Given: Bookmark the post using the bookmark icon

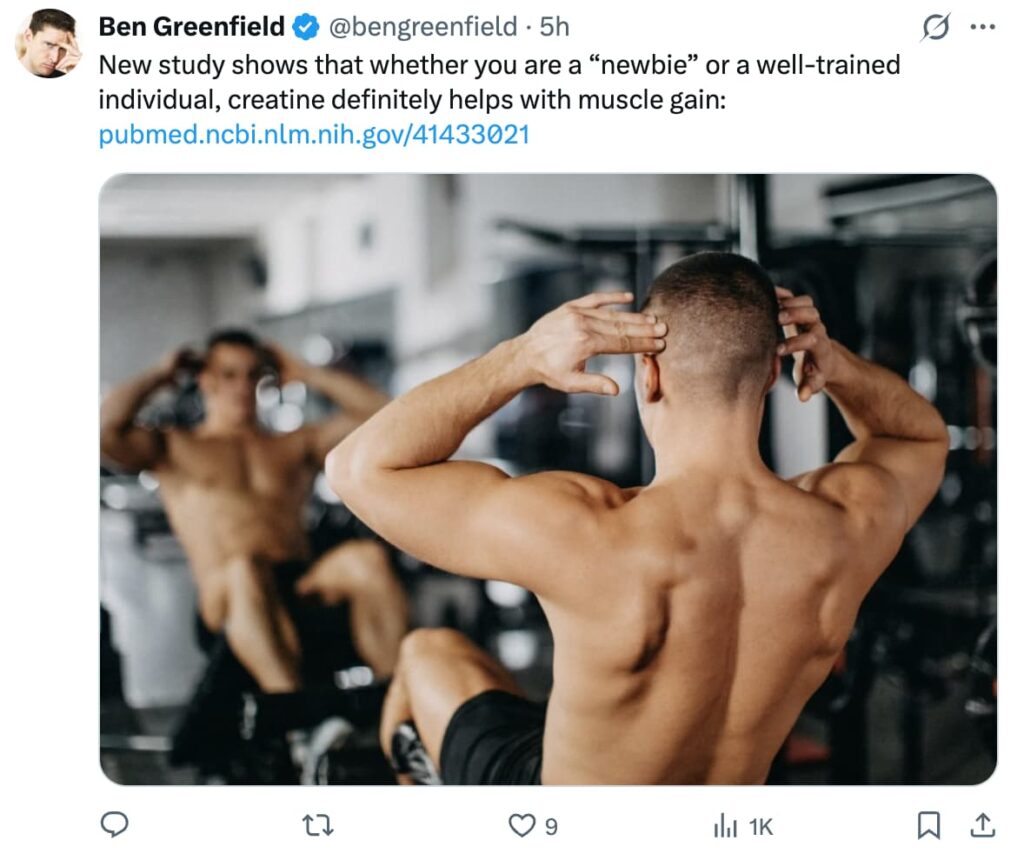Looking at the screenshot, I should pyautogui.click(x=928, y=827).
